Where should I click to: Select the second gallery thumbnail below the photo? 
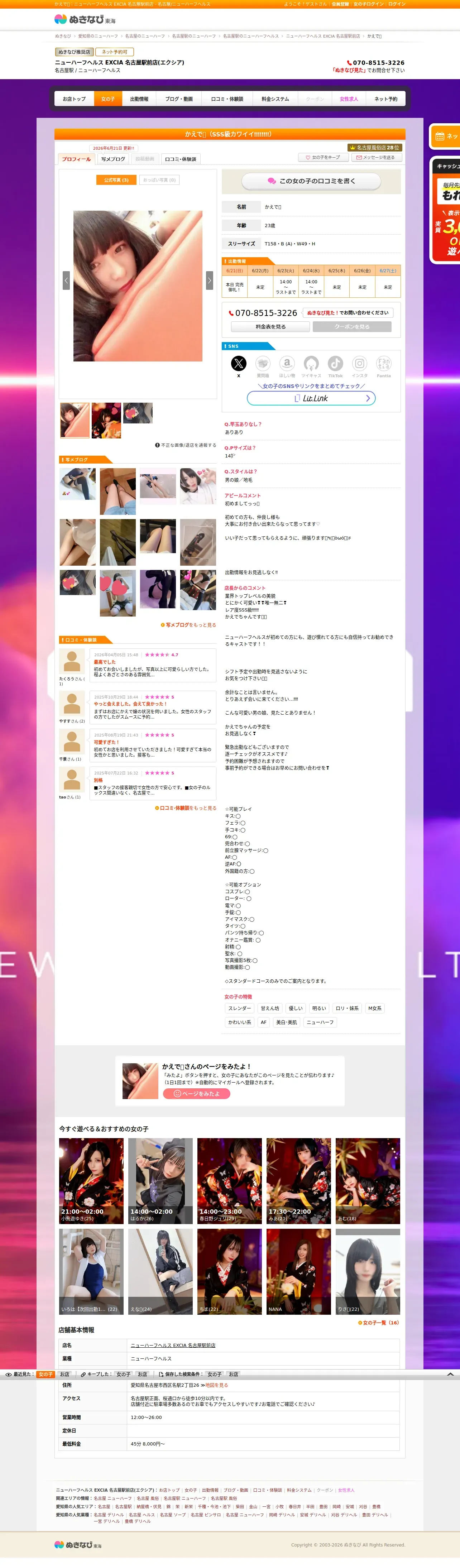pos(106,420)
